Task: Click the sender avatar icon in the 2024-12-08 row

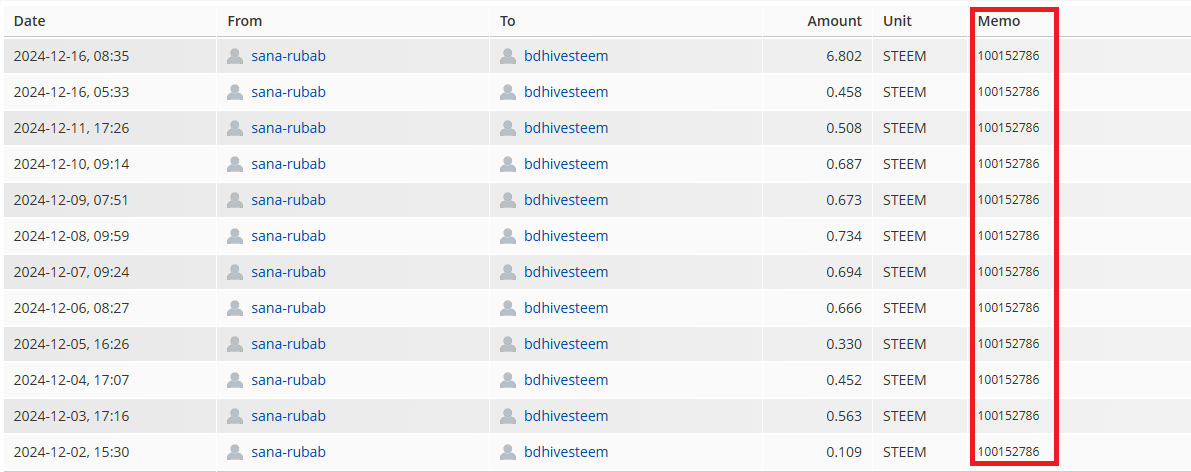Action: [x=235, y=236]
